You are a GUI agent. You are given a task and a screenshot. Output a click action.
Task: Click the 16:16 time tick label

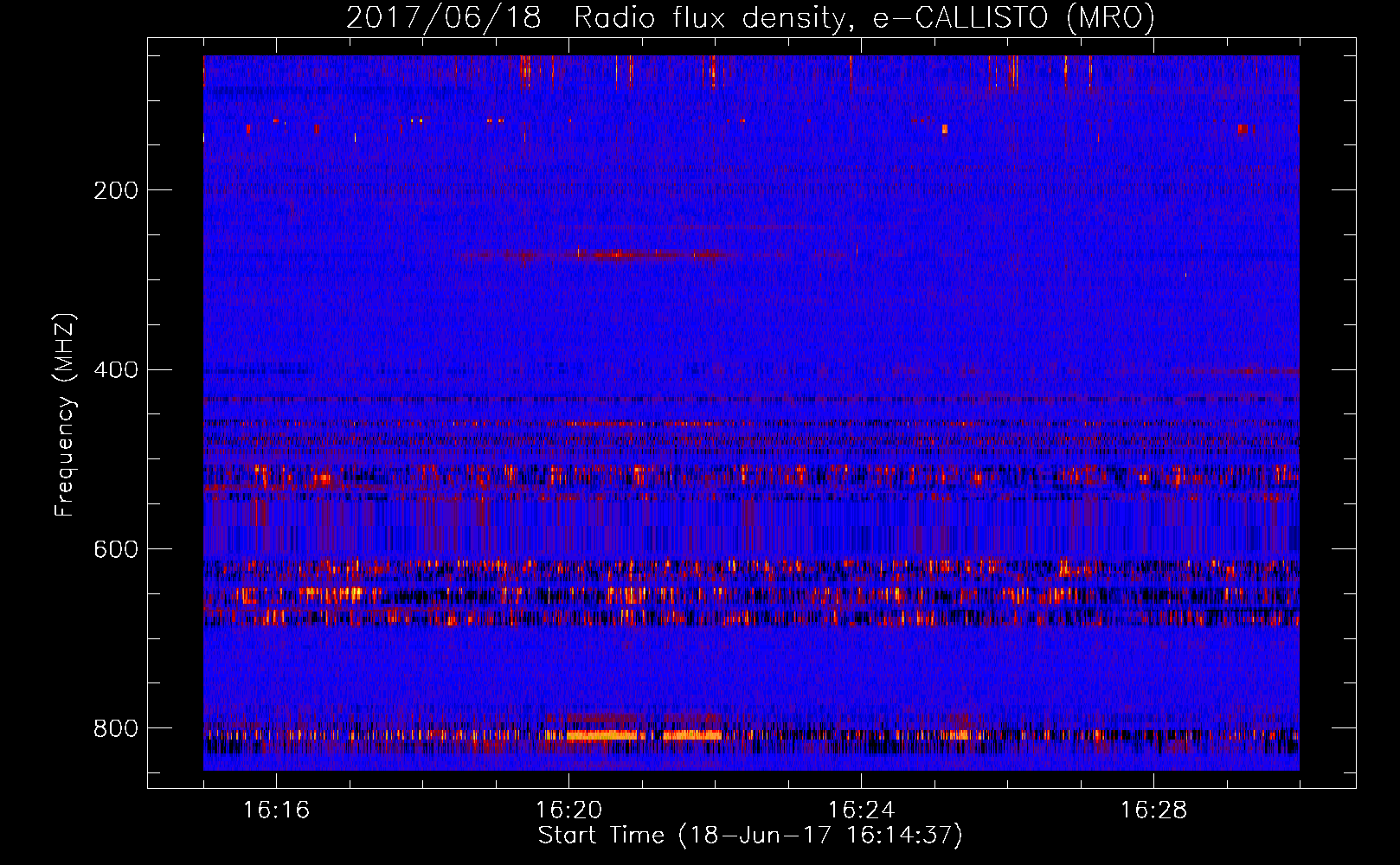pyautogui.click(x=276, y=811)
